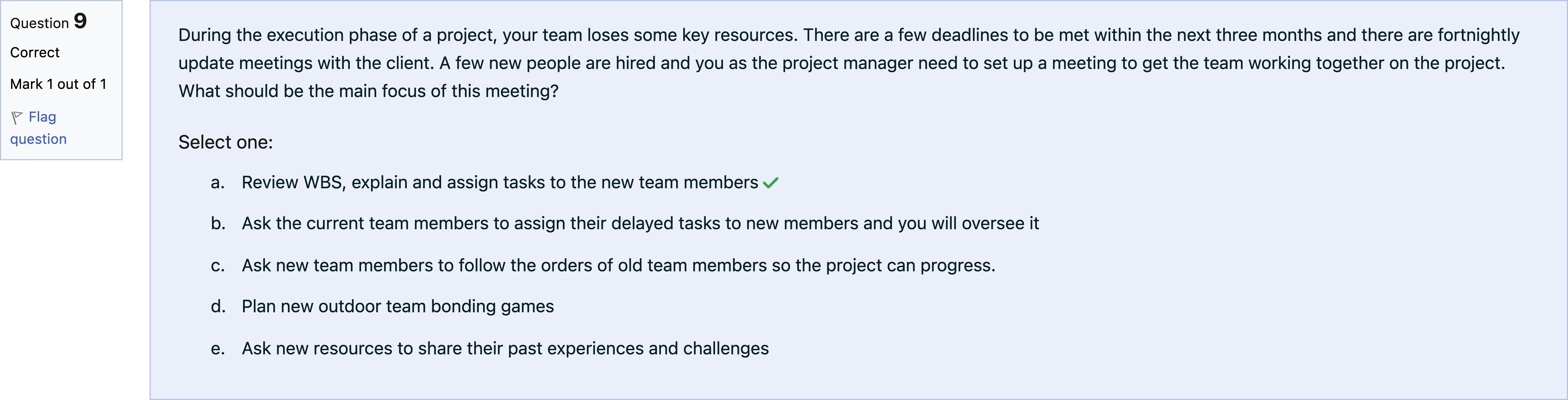Screen dimensions: 1568x400
Task: Click the option letter "c."
Action: point(217,266)
